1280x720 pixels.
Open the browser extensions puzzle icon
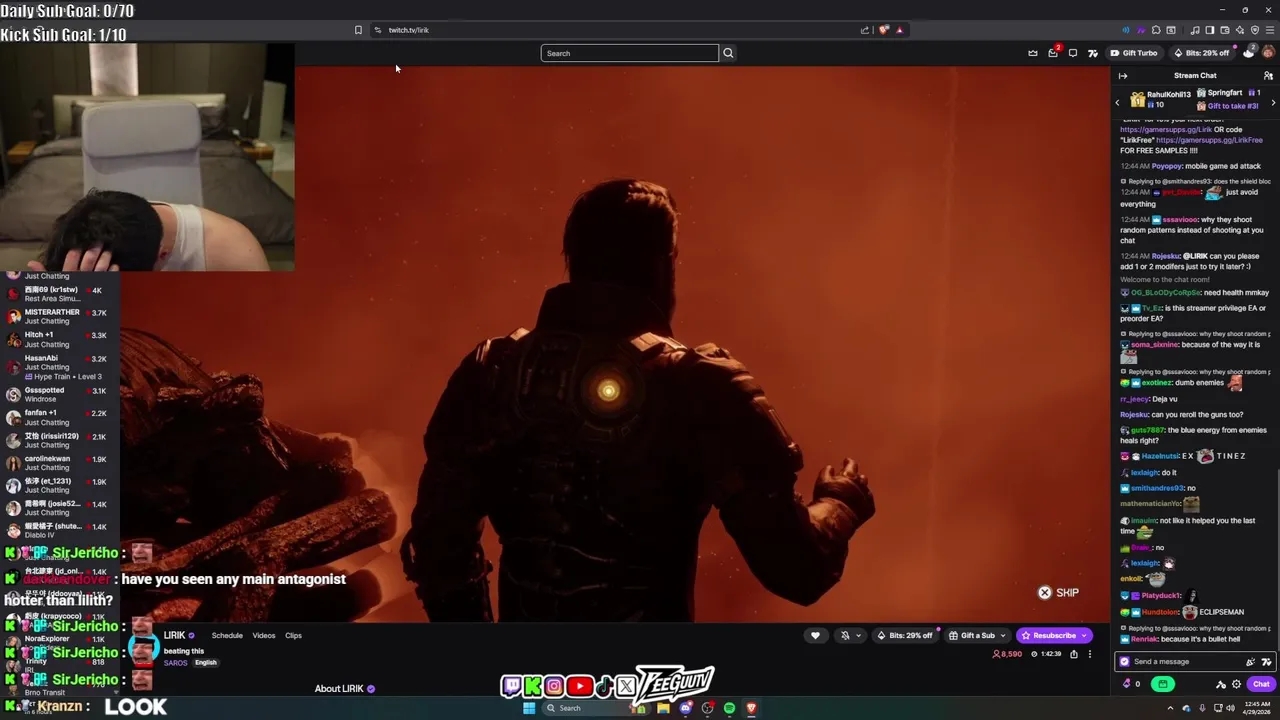pyautogui.click(x=1156, y=30)
